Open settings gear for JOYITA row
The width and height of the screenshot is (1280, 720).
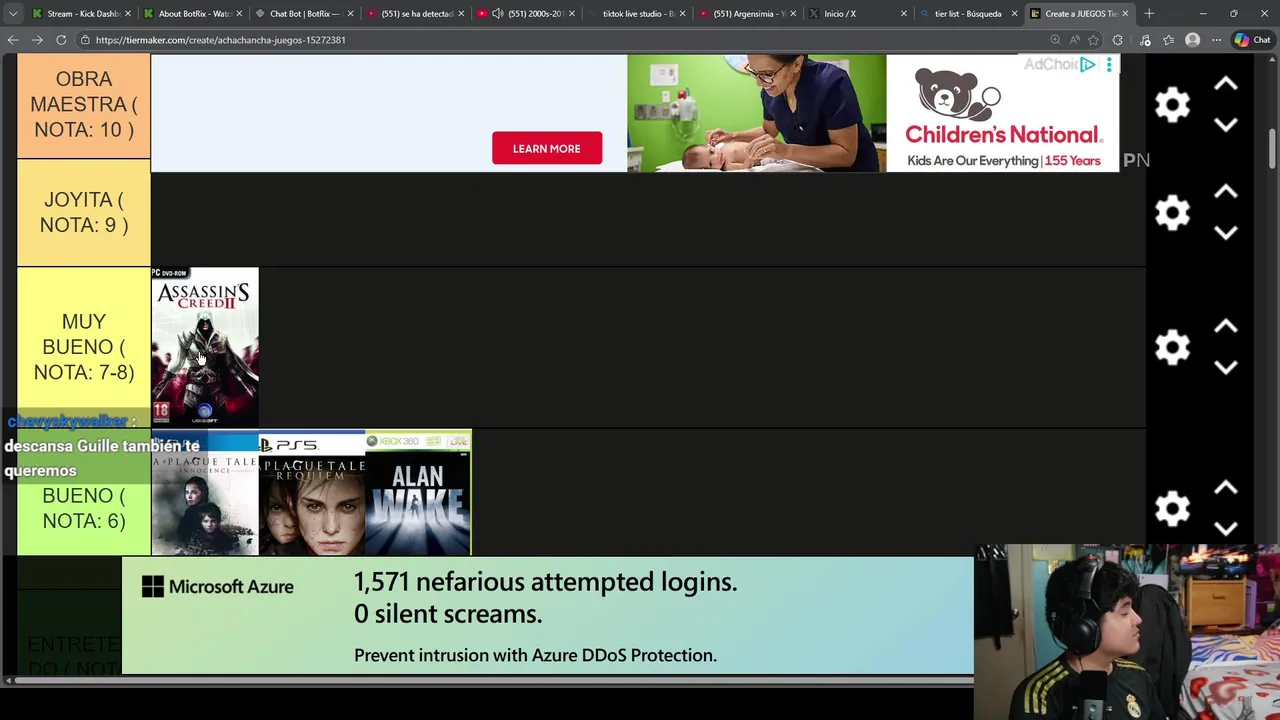pos(1172,212)
